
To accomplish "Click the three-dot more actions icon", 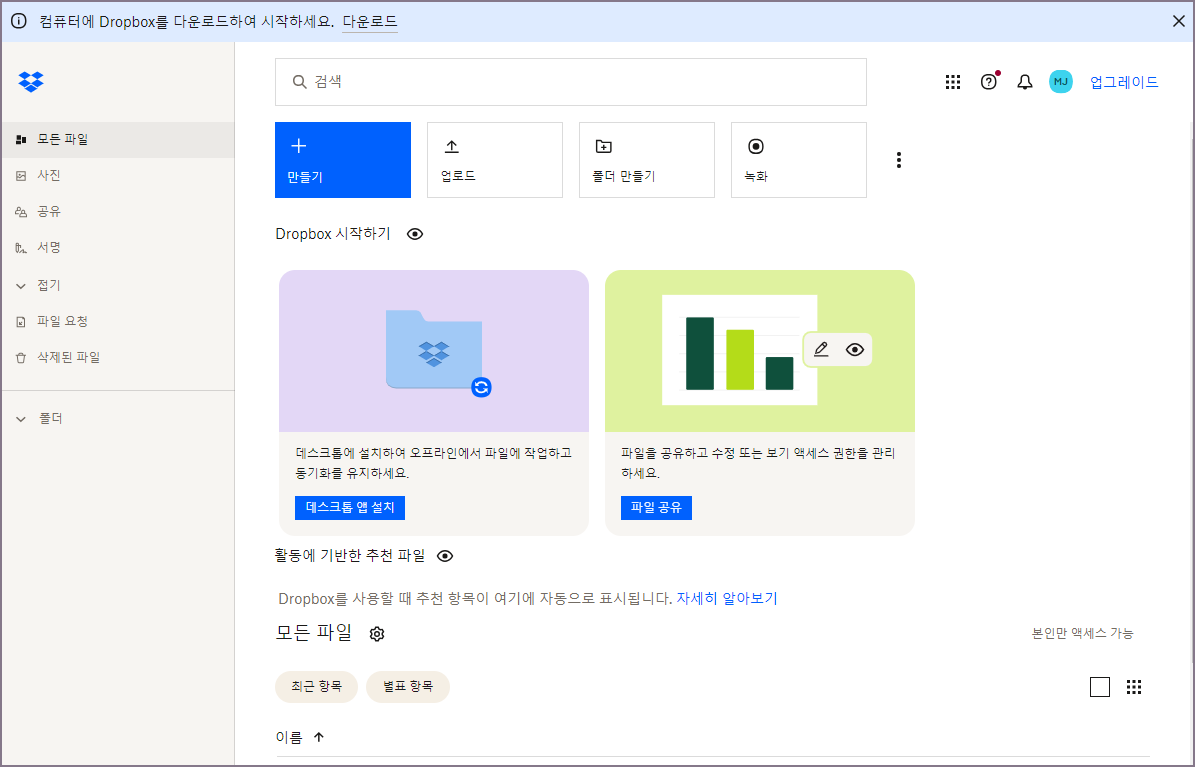I will click(899, 160).
